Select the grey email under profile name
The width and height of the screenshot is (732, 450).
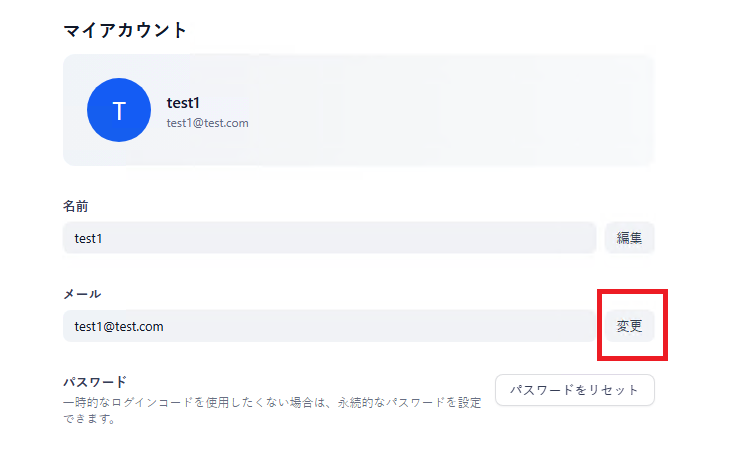point(207,123)
